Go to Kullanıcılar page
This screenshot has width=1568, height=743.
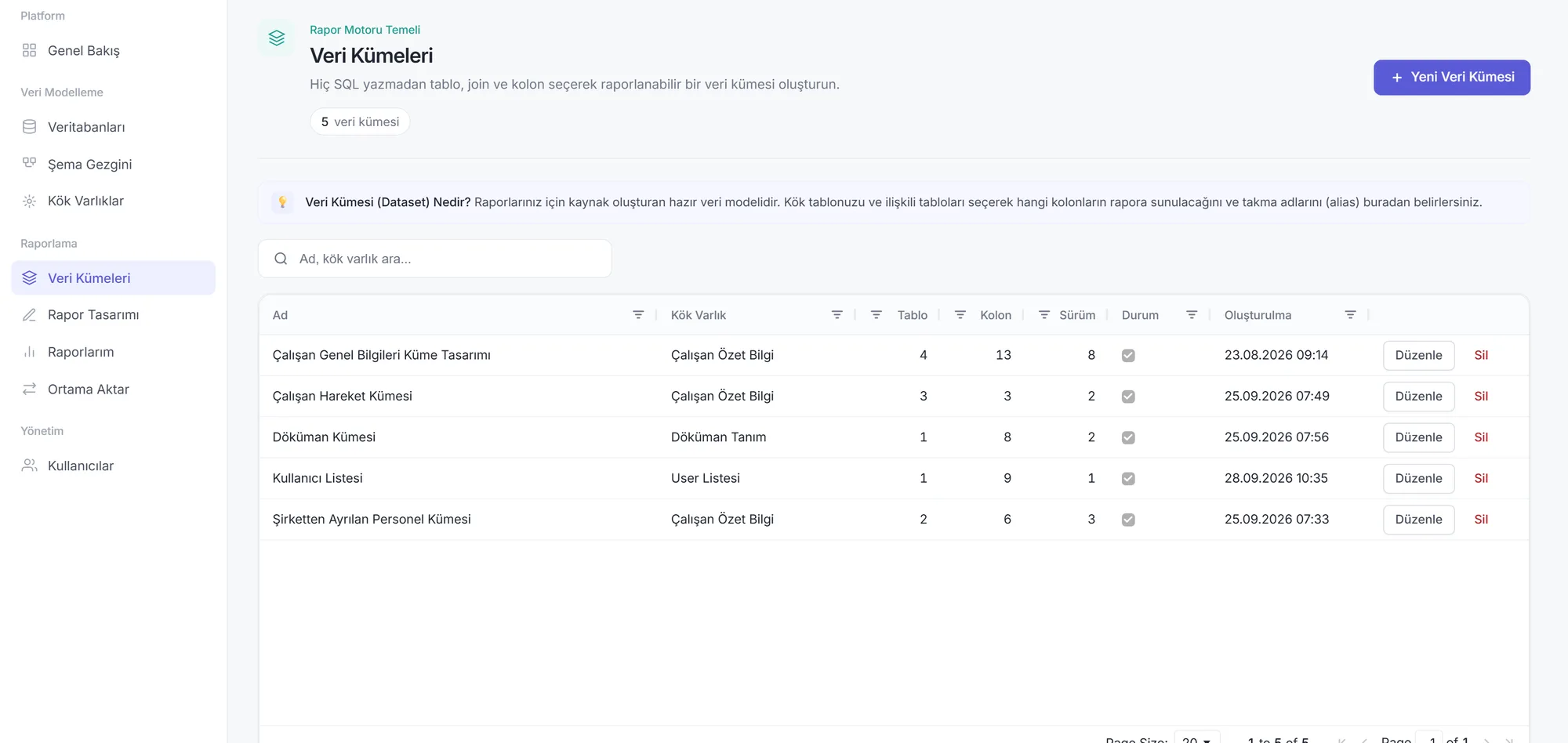pyautogui.click(x=114, y=466)
